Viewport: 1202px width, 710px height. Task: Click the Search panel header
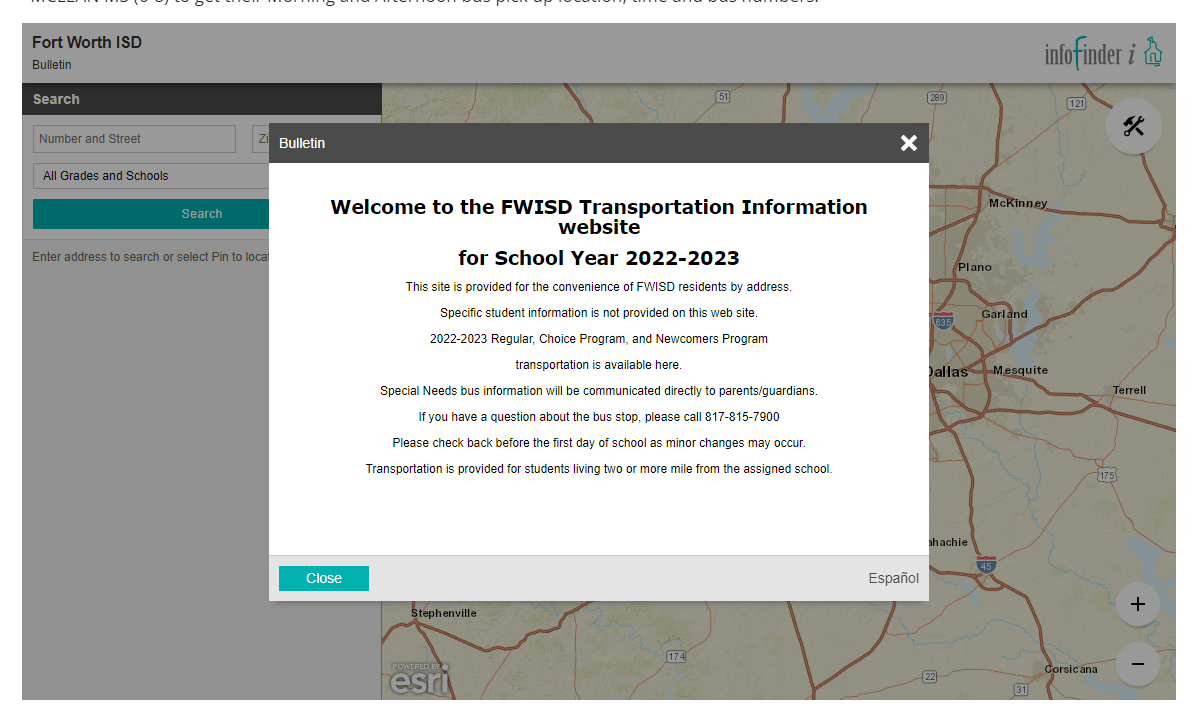tap(201, 99)
